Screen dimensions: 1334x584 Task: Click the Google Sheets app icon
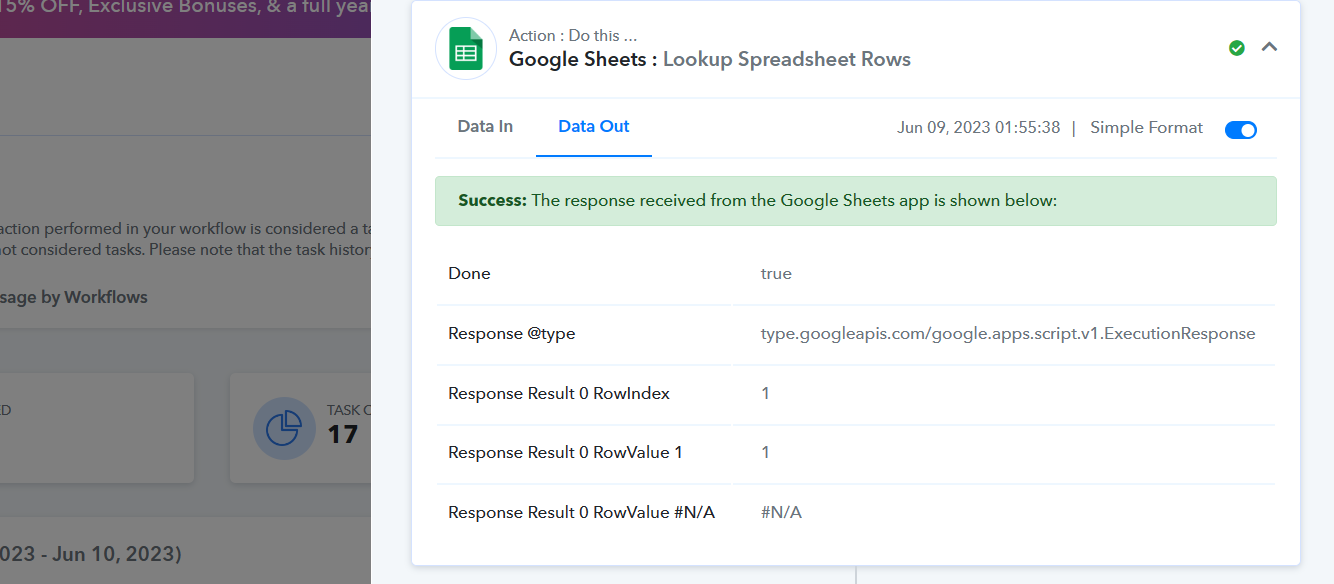(466, 49)
